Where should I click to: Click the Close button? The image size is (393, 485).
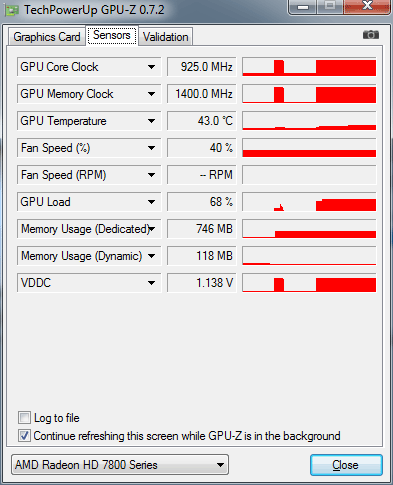[x=346, y=465]
